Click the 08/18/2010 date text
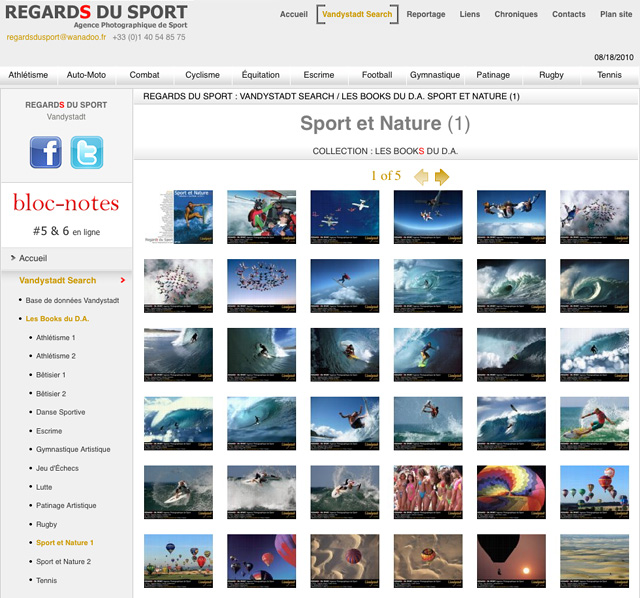Screen dimensions: 640x598 click(x=614, y=57)
